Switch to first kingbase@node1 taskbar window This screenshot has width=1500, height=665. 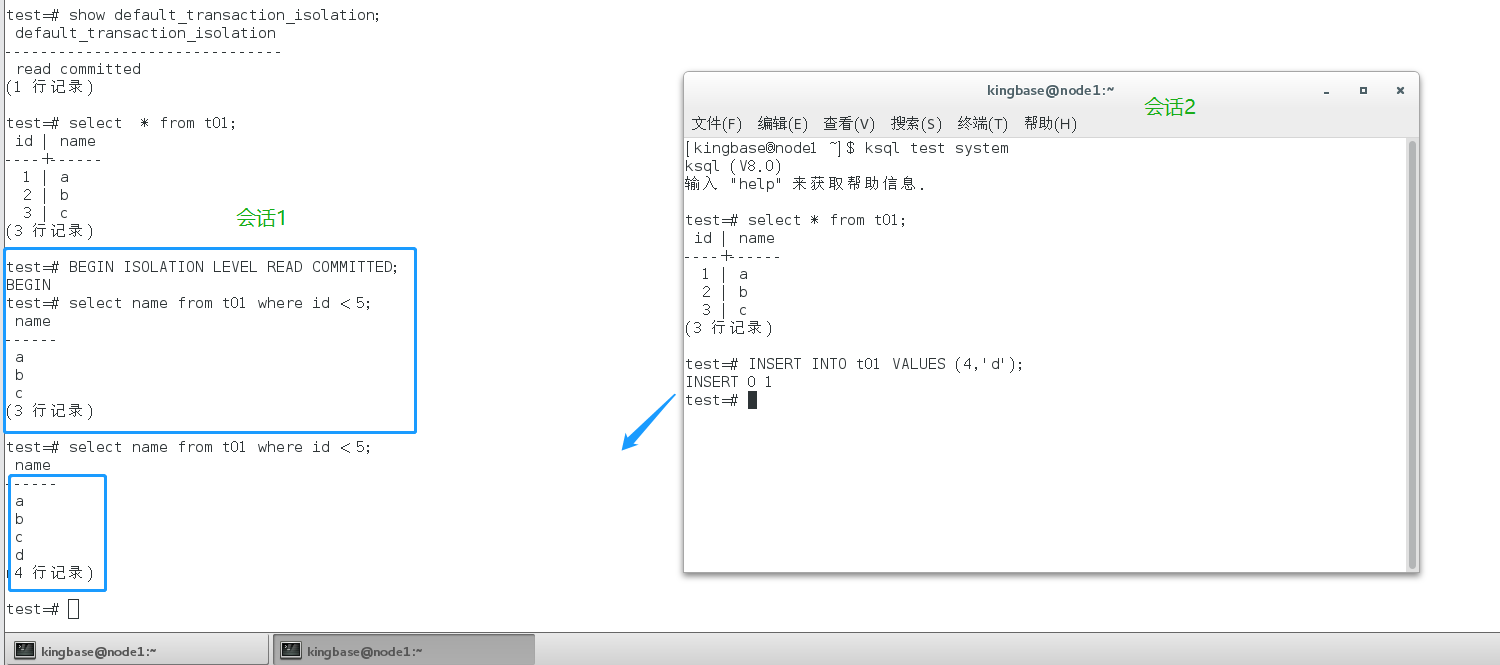(136, 651)
